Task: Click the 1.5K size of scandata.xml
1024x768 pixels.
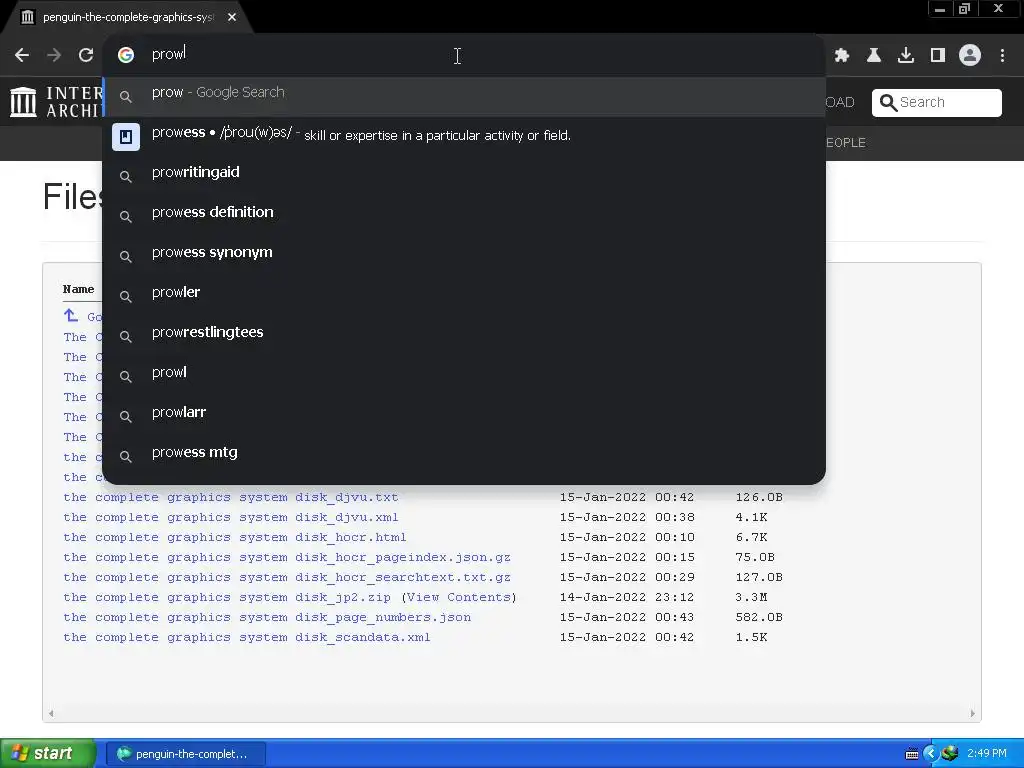Action: pos(751,637)
